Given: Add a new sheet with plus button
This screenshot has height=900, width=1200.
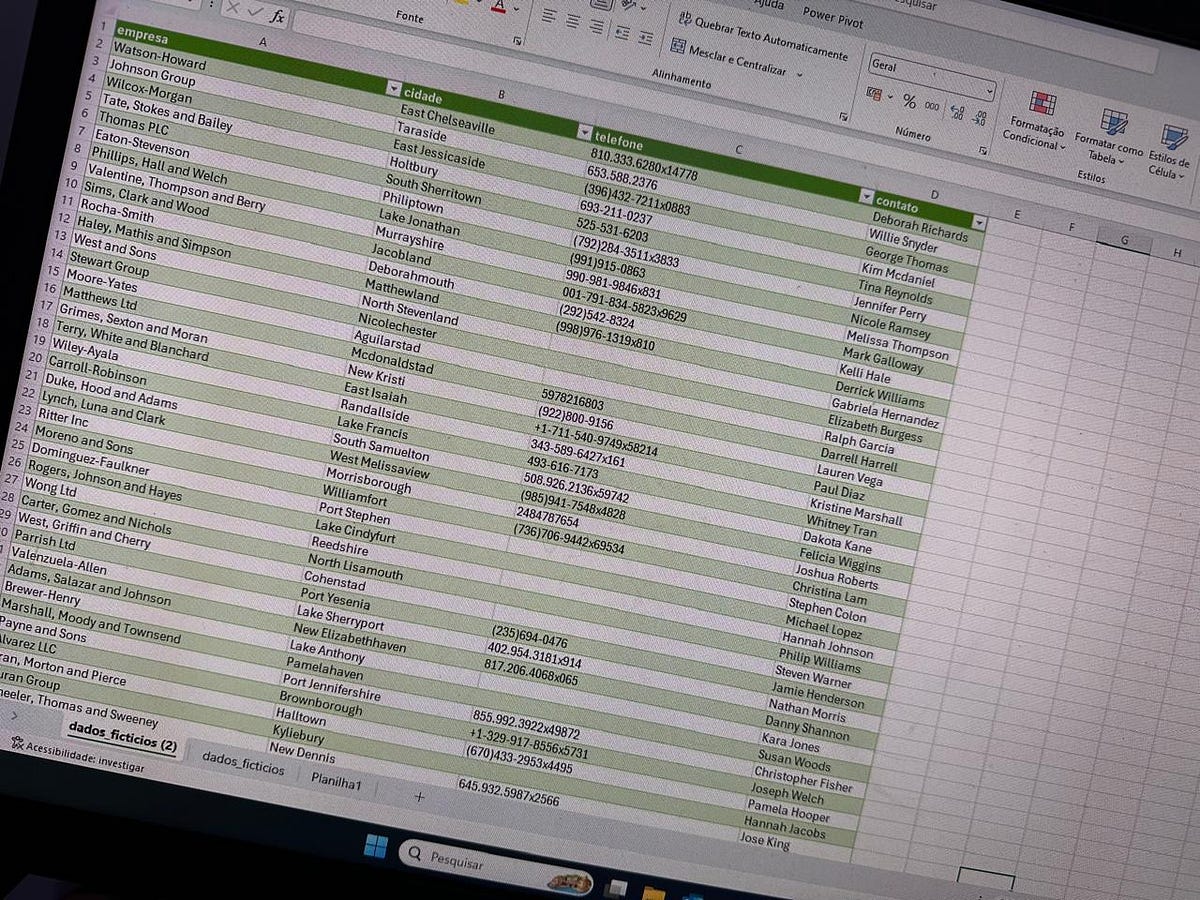Looking at the screenshot, I should pos(419,797).
